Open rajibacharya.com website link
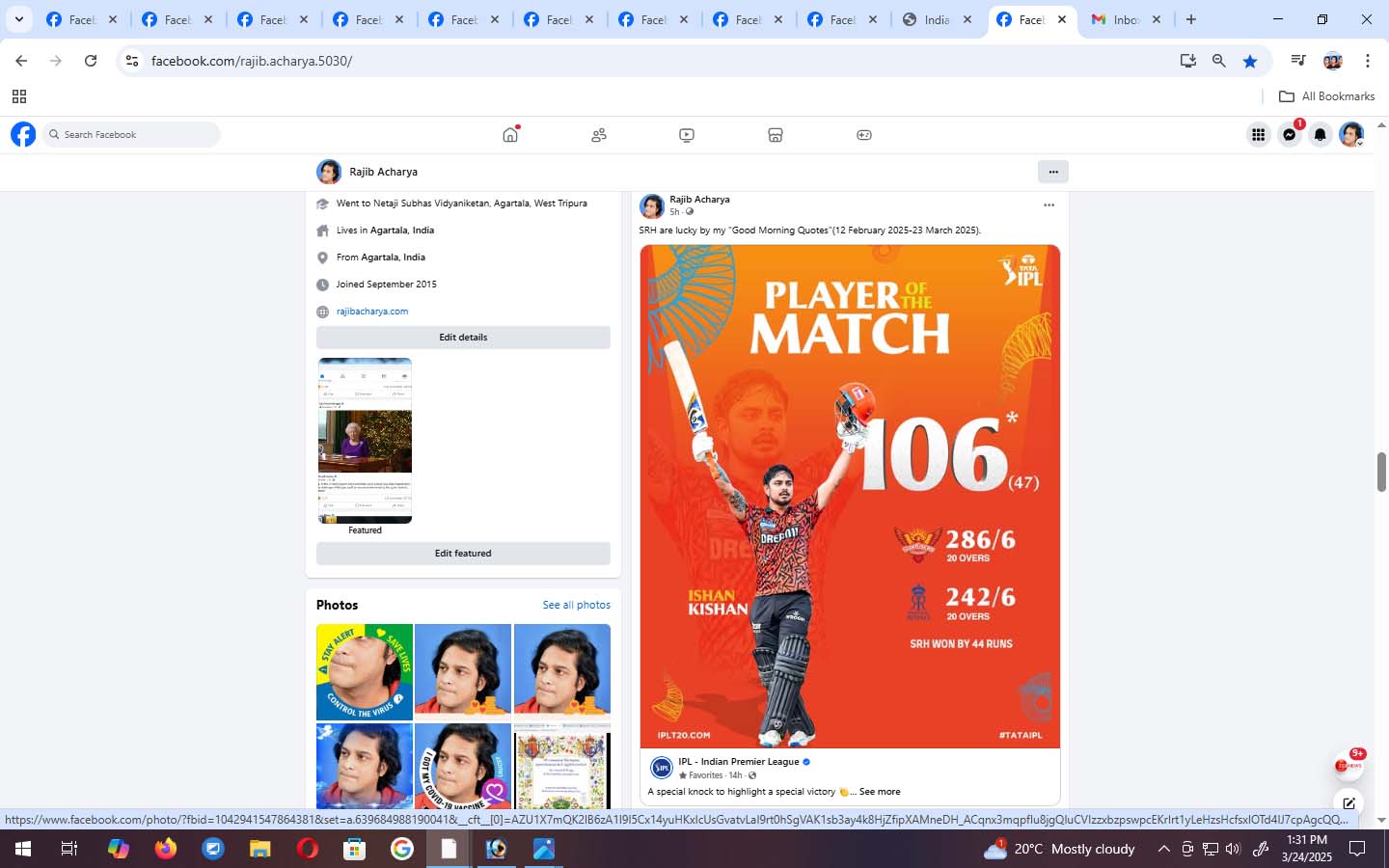The height and width of the screenshot is (868, 1389). pyautogui.click(x=372, y=312)
